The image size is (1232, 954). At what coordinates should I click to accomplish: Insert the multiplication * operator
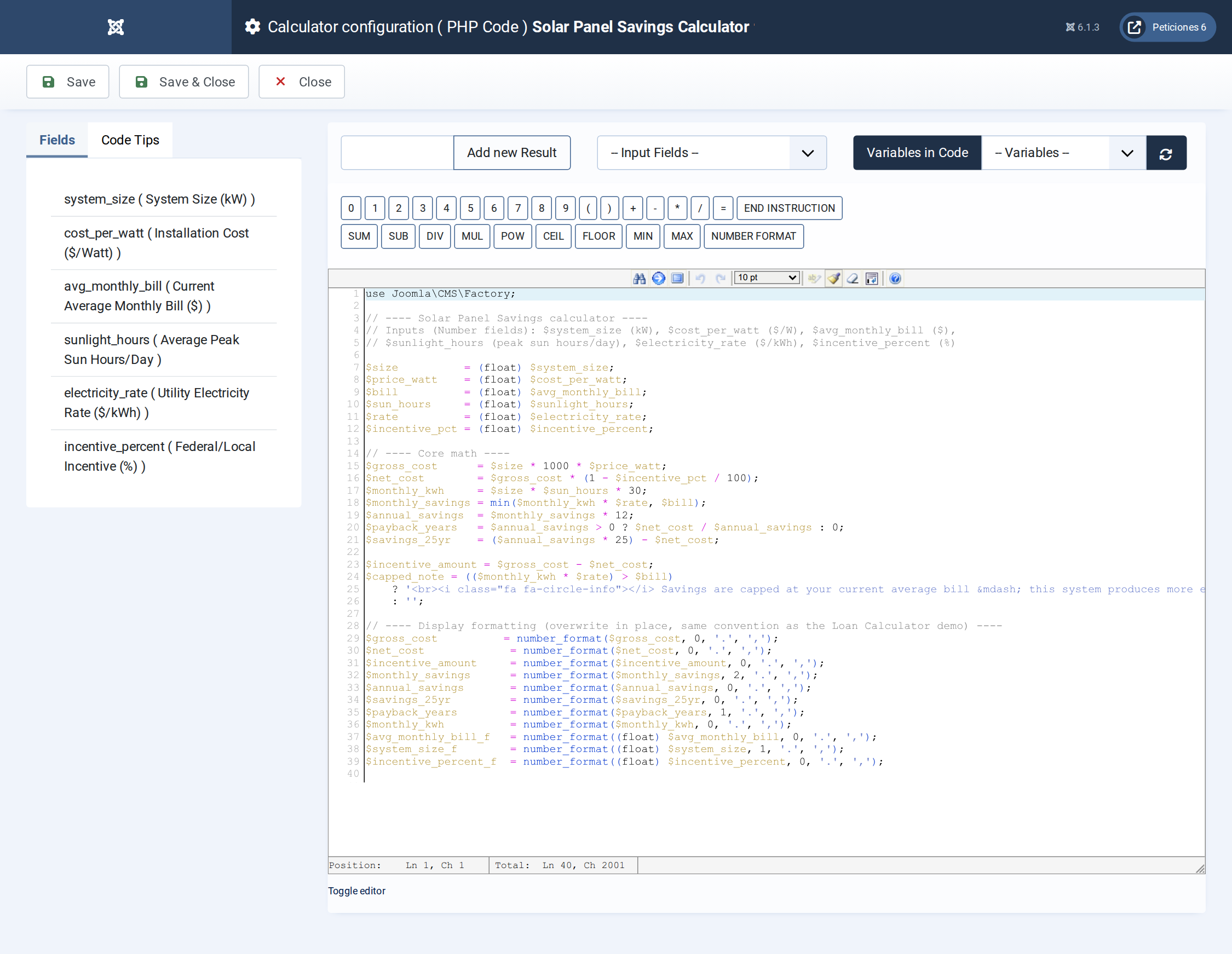pyautogui.click(x=677, y=208)
